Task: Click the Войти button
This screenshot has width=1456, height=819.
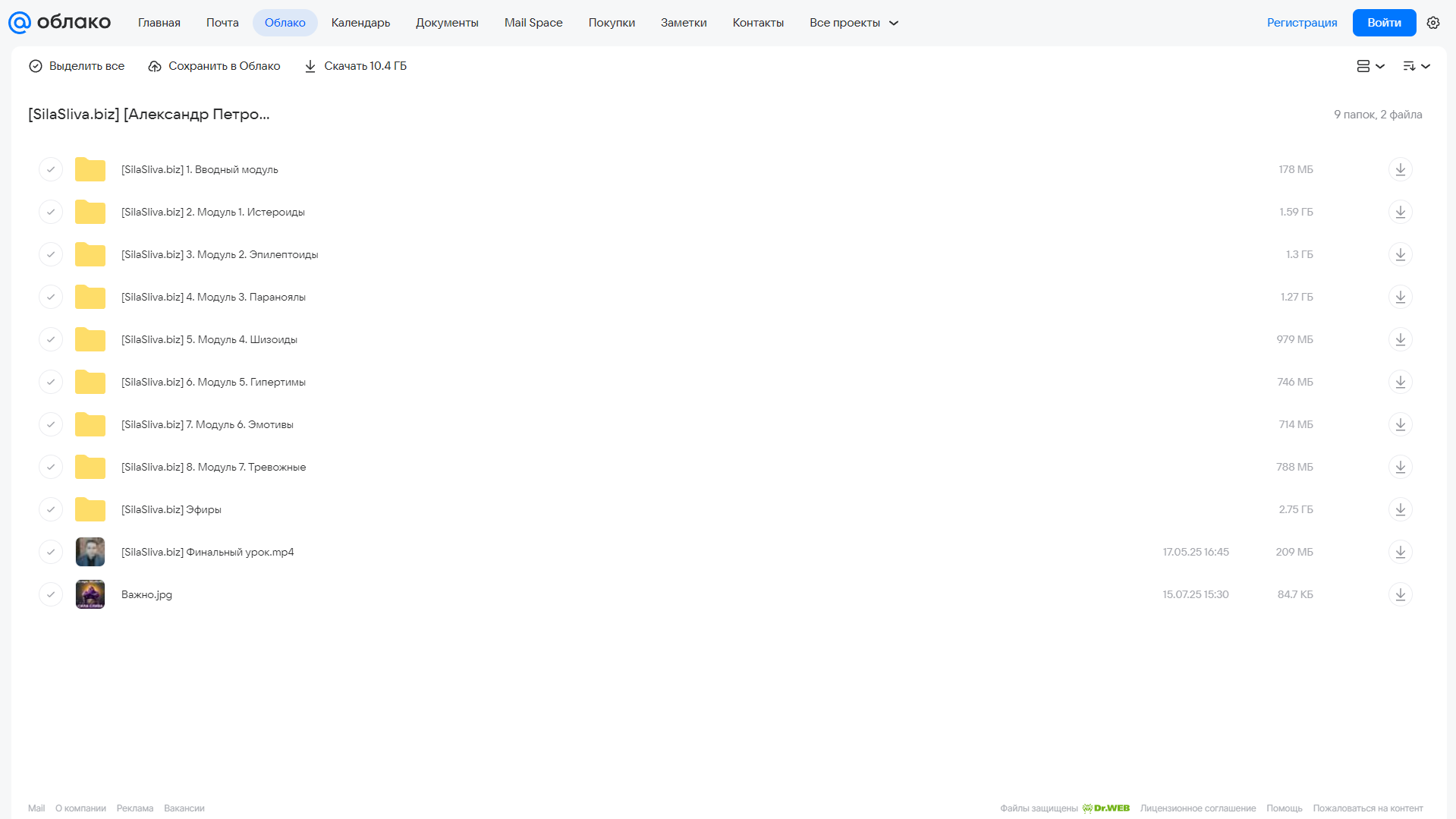Action: pyautogui.click(x=1384, y=23)
